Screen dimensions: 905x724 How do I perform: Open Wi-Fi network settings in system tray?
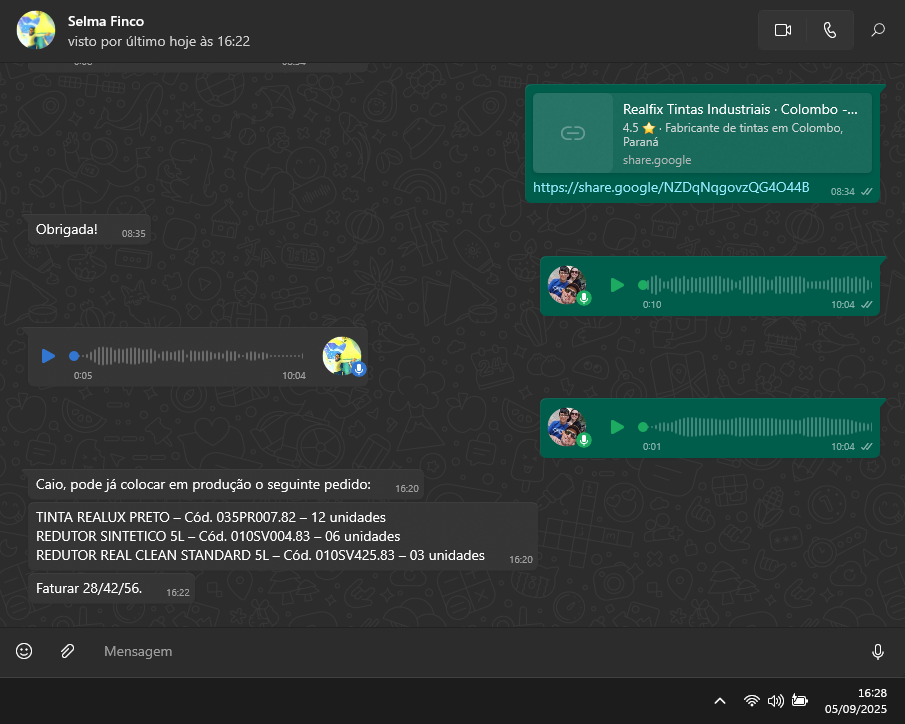752,700
